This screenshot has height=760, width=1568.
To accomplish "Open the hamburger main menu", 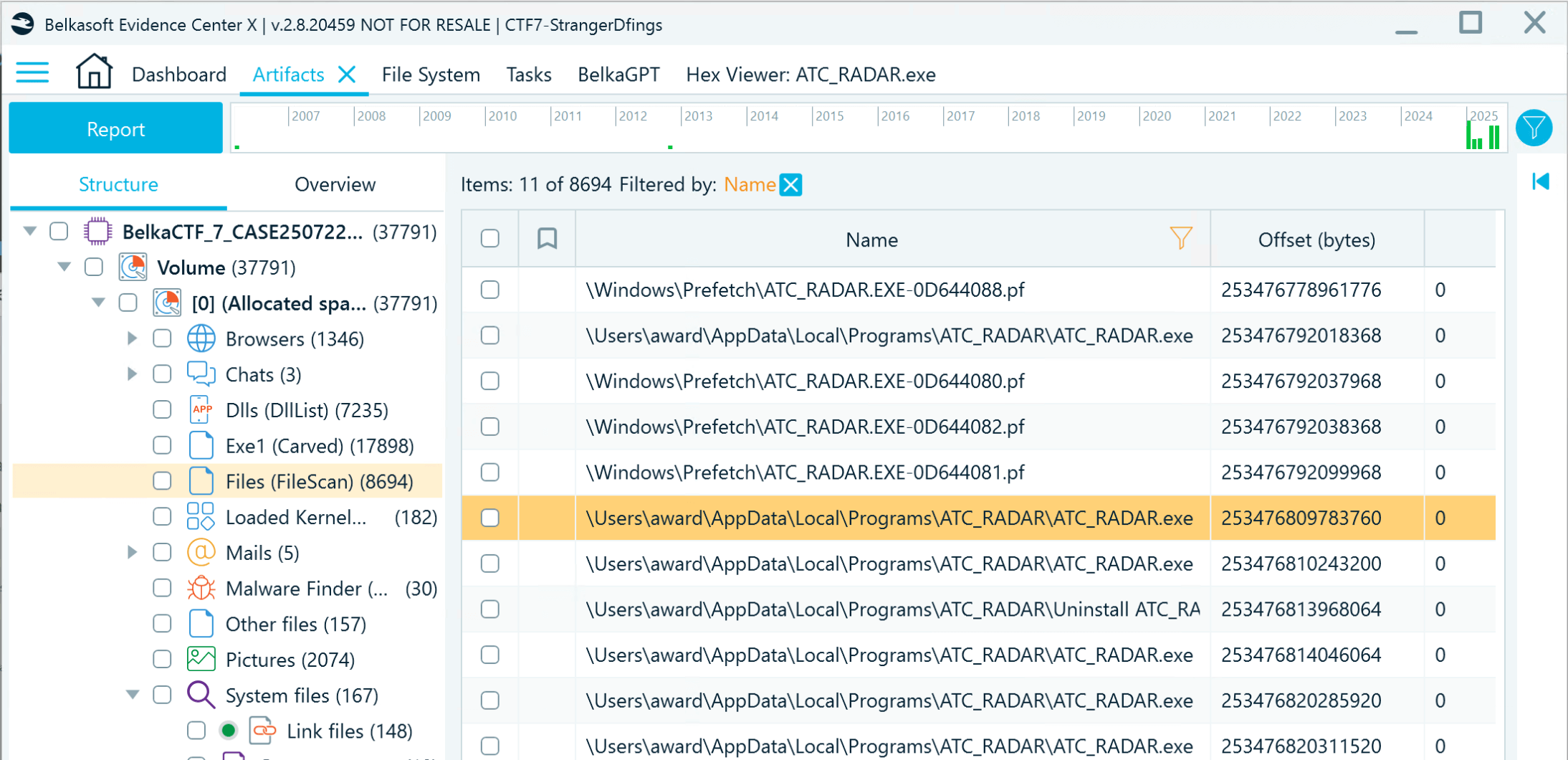I will pyautogui.click(x=32, y=74).
